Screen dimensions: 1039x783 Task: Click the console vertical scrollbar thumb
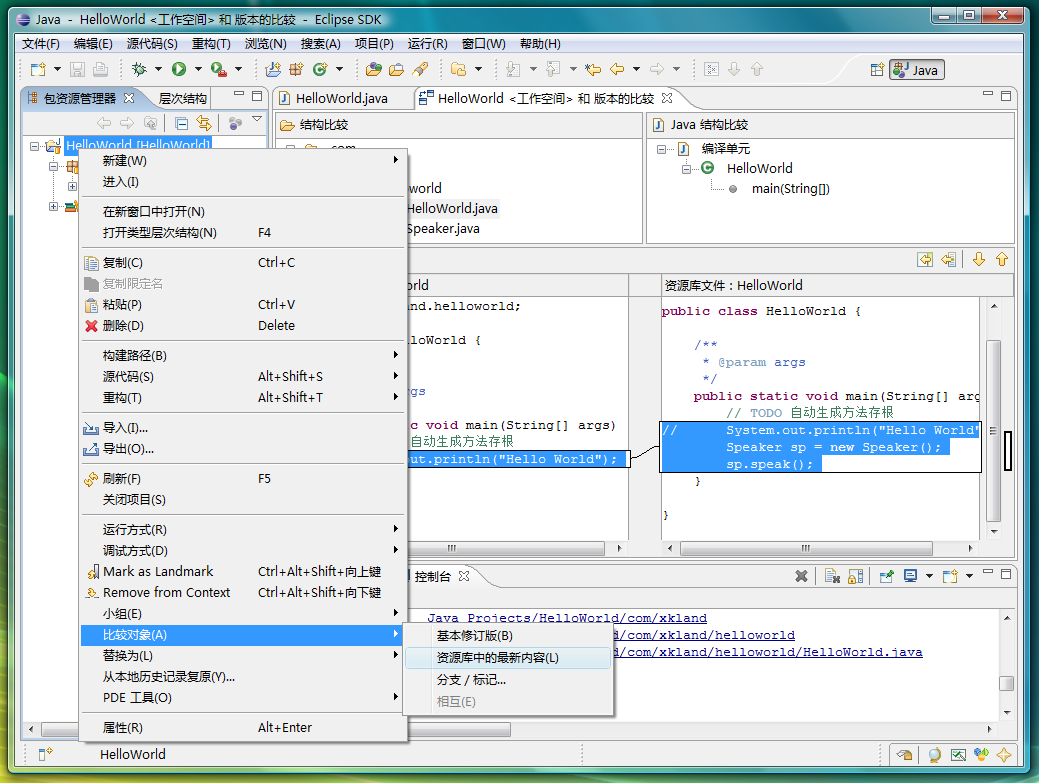tap(1007, 683)
